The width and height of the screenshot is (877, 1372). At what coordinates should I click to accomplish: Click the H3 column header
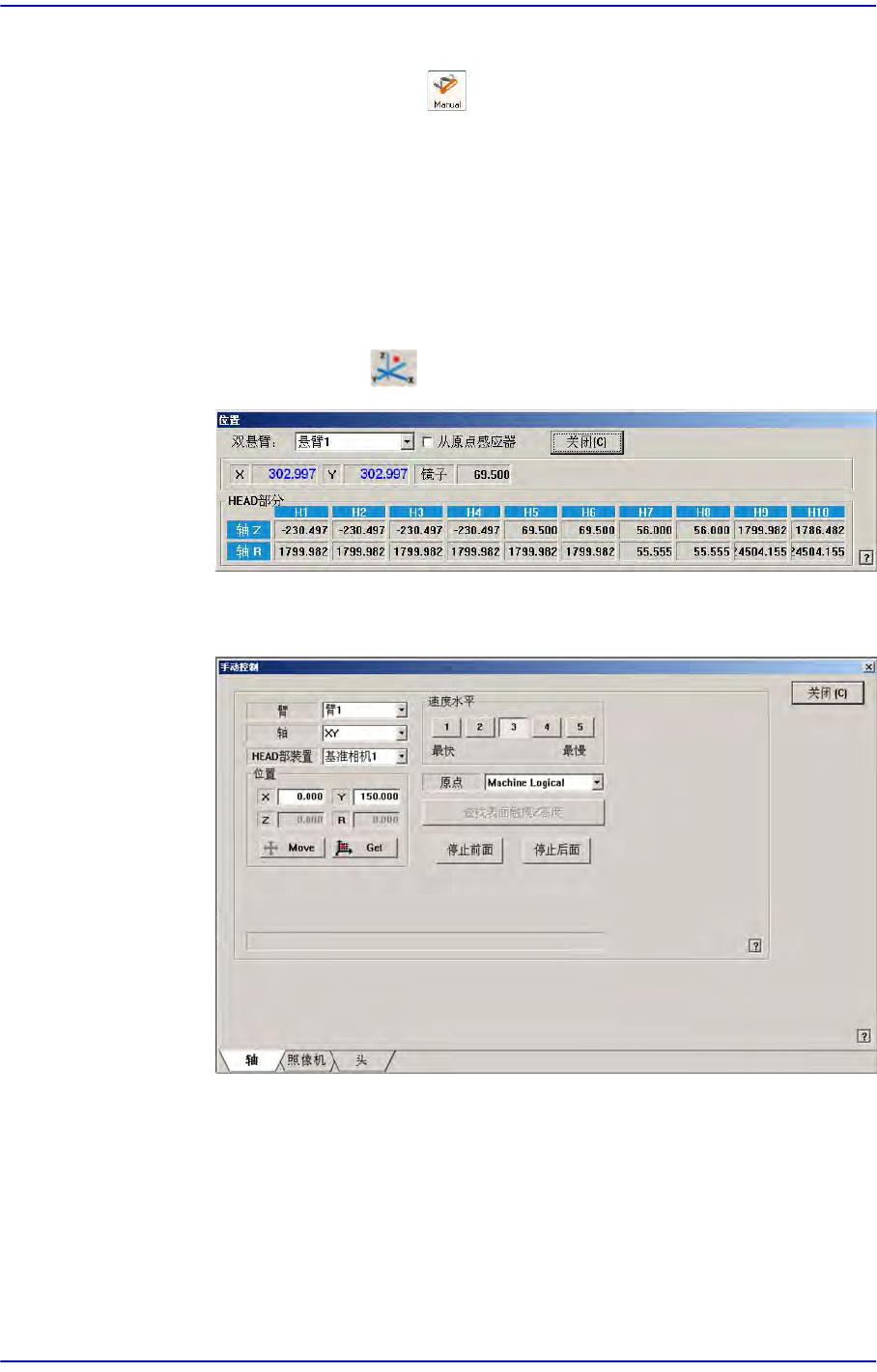416,512
